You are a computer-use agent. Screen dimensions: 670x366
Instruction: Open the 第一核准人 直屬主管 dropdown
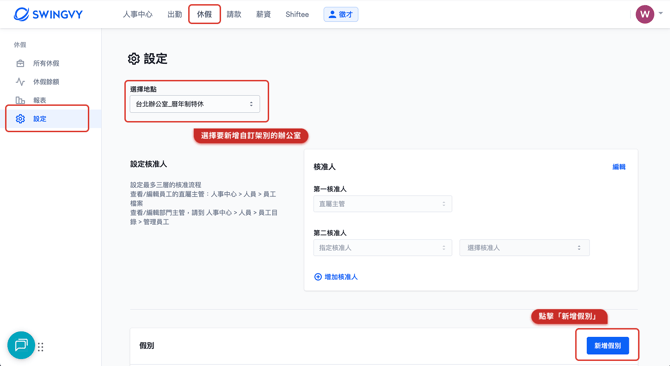(382, 204)
